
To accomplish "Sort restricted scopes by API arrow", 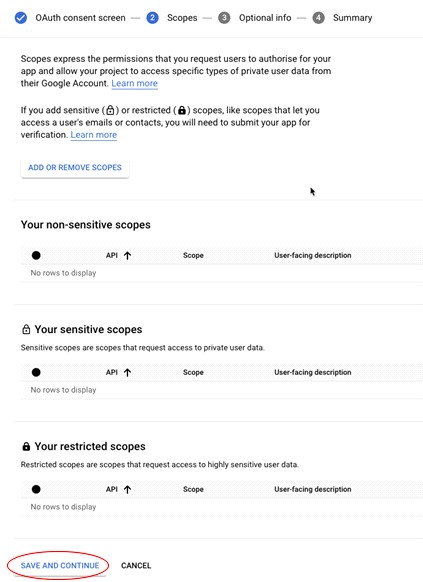I will click(128, 489).
